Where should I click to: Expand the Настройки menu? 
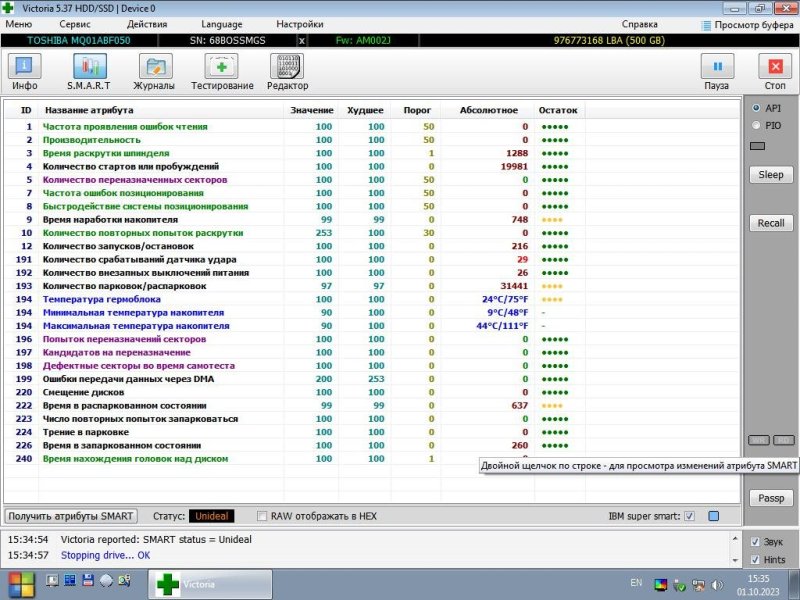299,23
